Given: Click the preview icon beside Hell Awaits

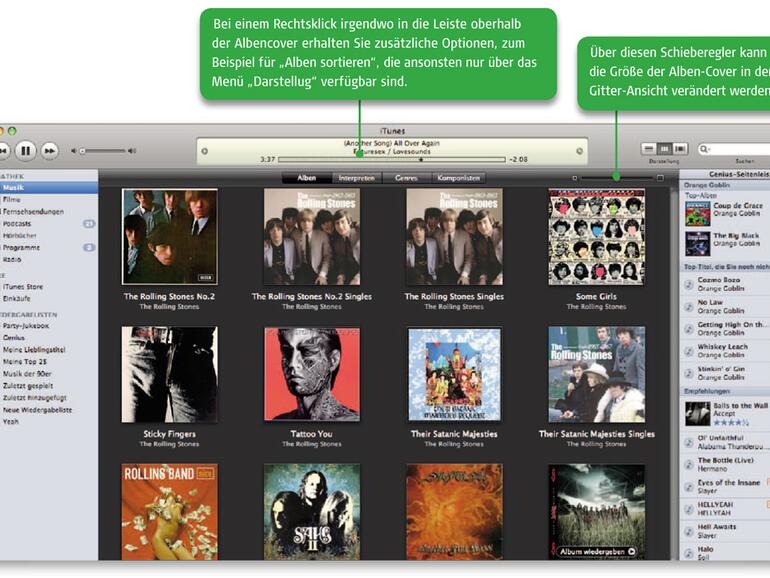Looking at the screenshot, I should pyautogui.click(x=688, y=531).
